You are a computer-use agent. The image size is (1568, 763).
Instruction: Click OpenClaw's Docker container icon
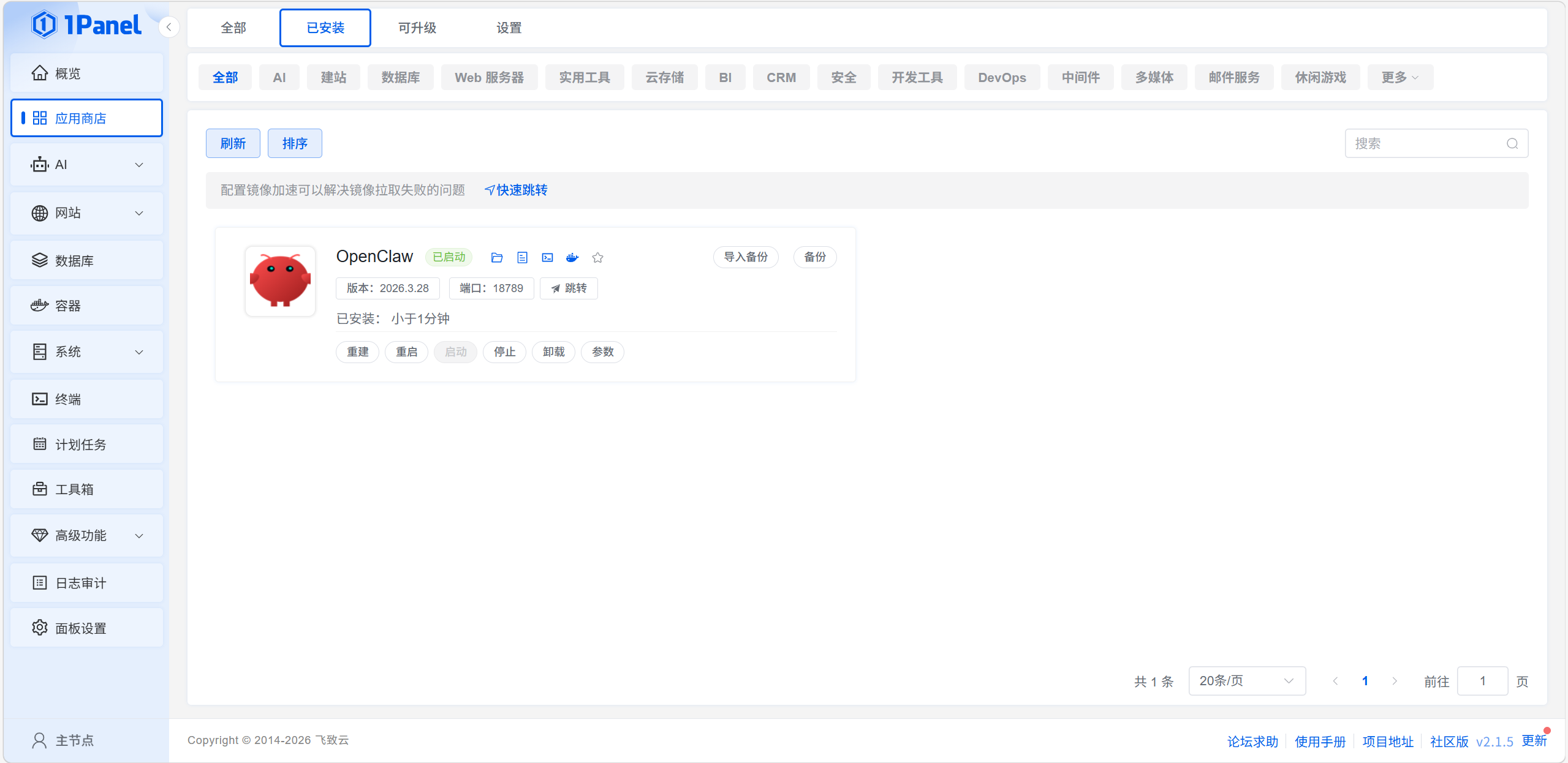(572, 258)
